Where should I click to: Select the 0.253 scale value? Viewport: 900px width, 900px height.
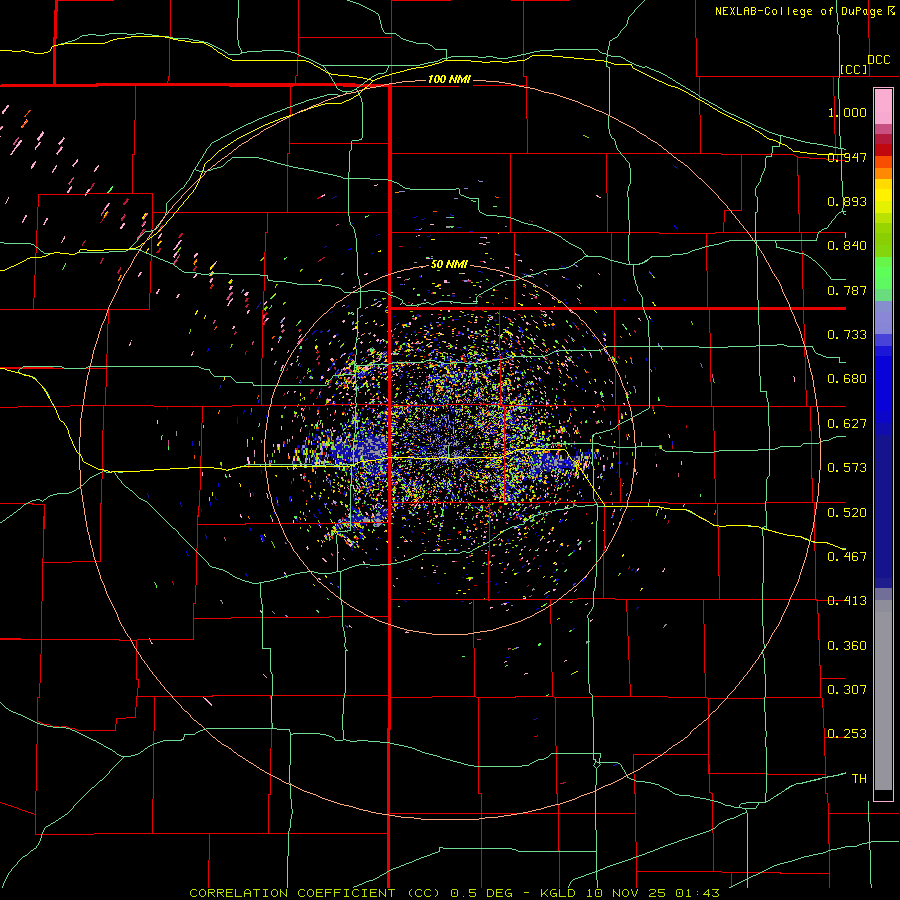coord(847,734)
